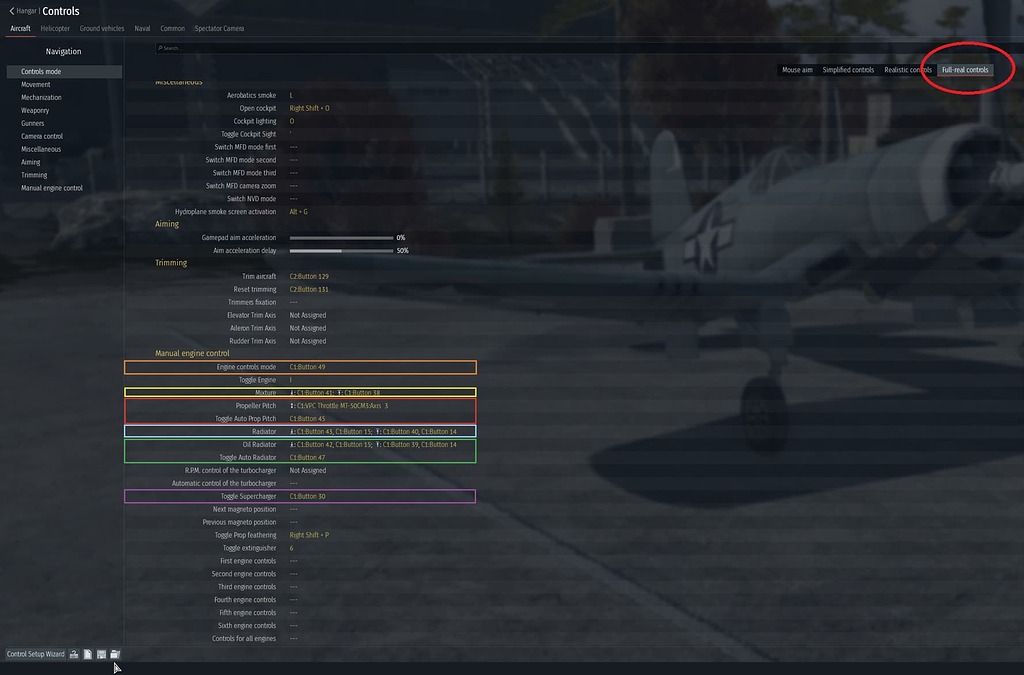Click the wrench icon beside Control Setup Wizard
Screen dimensions: 1024x675
pyautogui.click(x=74, y=654)
